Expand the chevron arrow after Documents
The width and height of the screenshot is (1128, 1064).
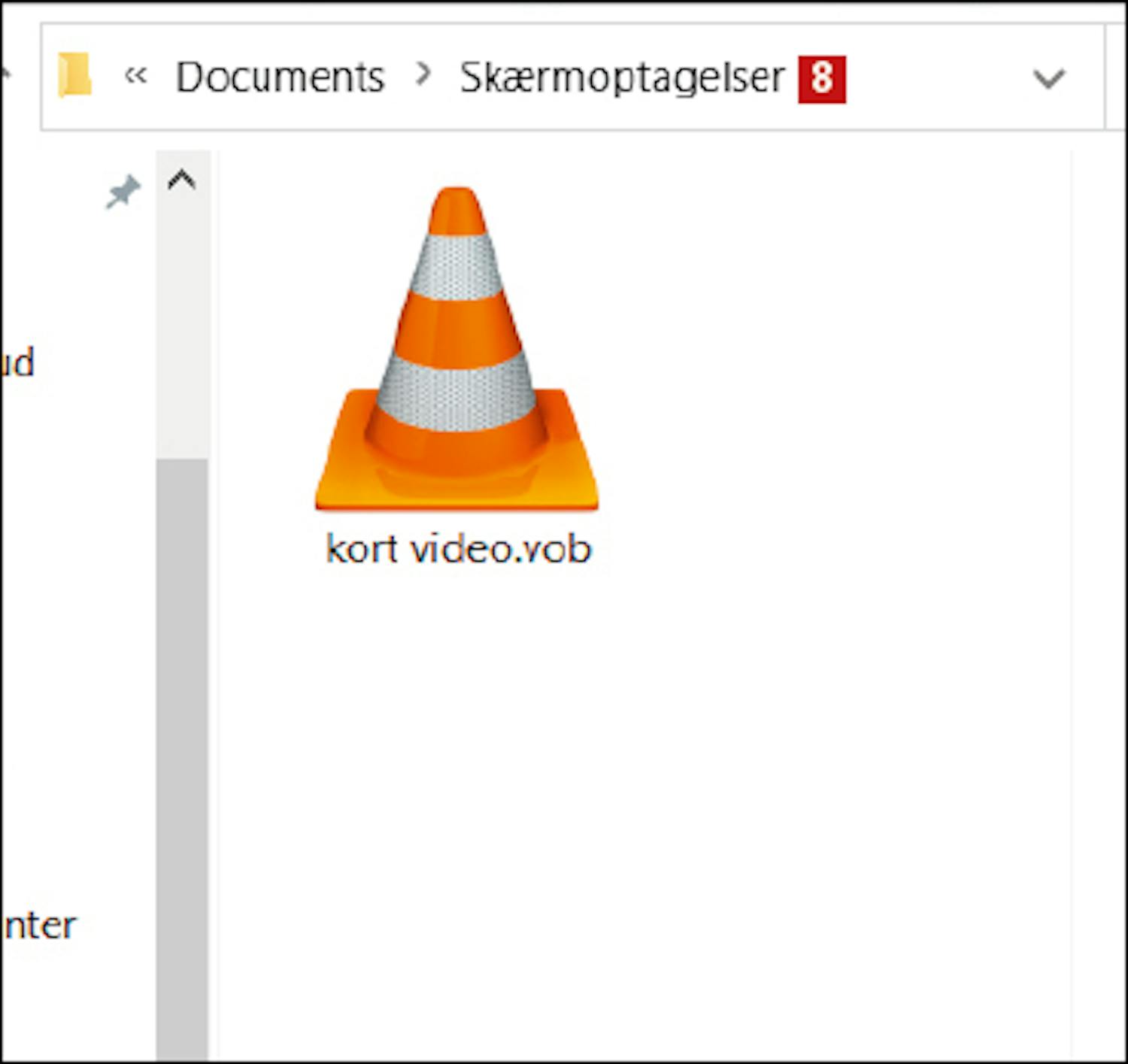(423, 74)
